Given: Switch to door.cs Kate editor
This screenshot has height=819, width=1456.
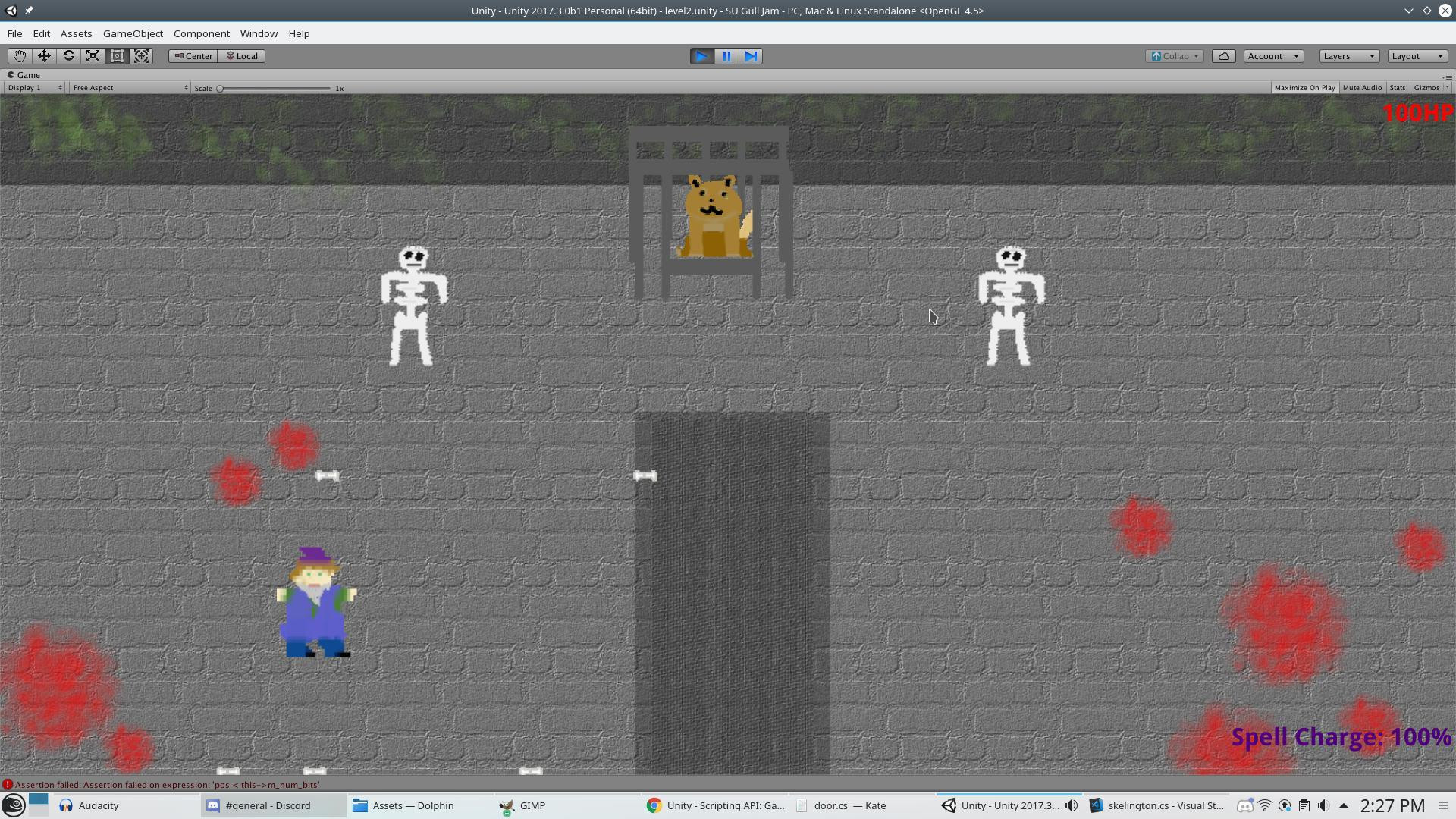Looking at the screenshot, I should coord(862,805).
